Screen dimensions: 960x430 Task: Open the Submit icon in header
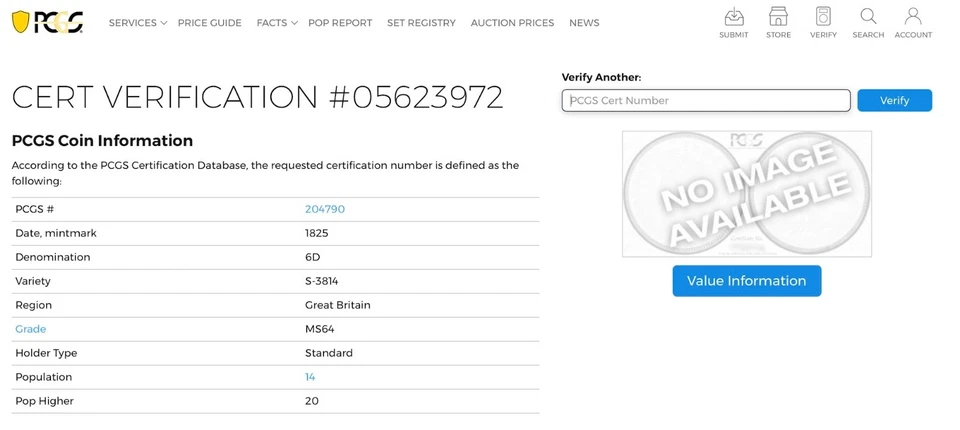(733, 22)
